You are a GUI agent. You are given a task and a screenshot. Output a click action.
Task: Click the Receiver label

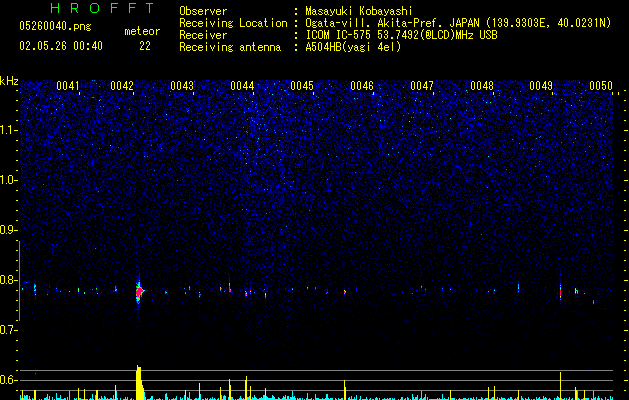pyautogui.click(x=203, y=35)
